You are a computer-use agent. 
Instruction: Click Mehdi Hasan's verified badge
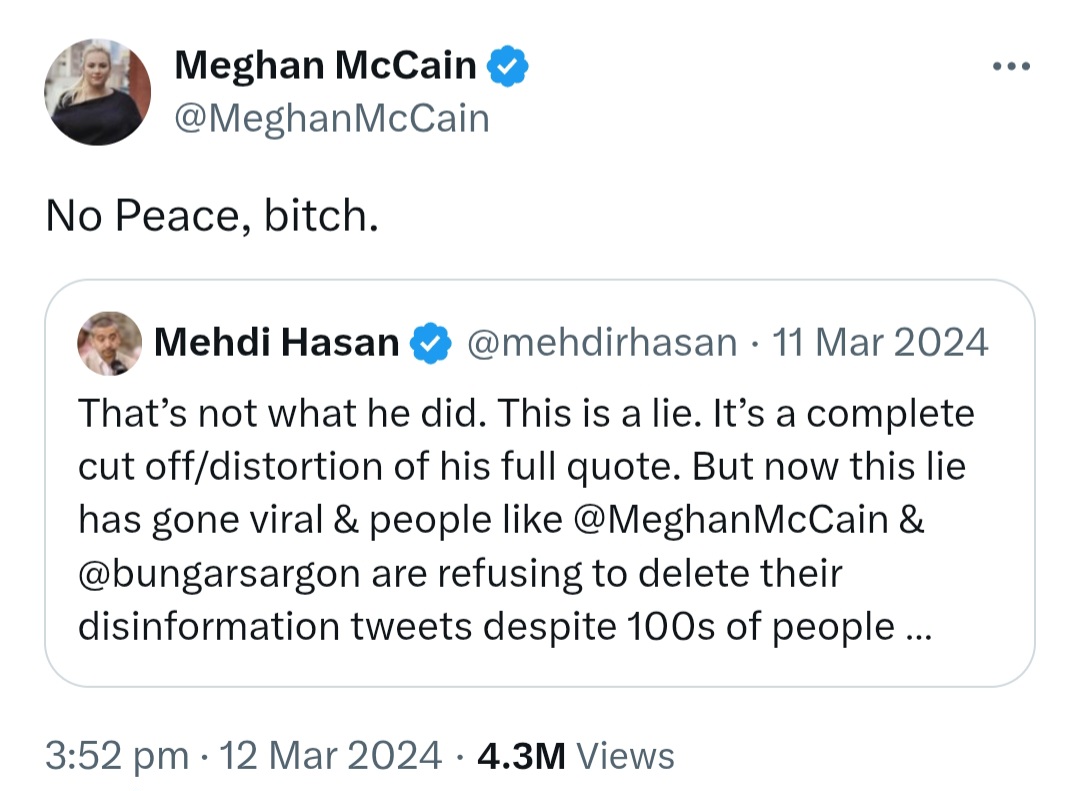click(x=430, y=342)
